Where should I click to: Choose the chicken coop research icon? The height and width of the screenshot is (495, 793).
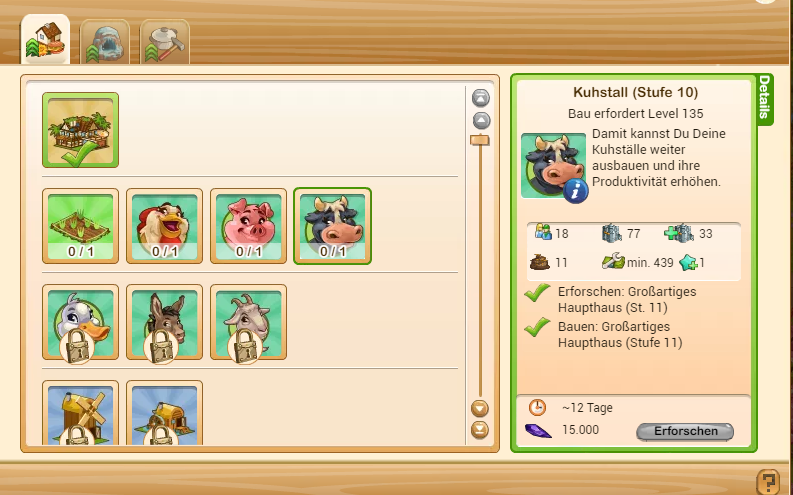click(x=164, y=226)
